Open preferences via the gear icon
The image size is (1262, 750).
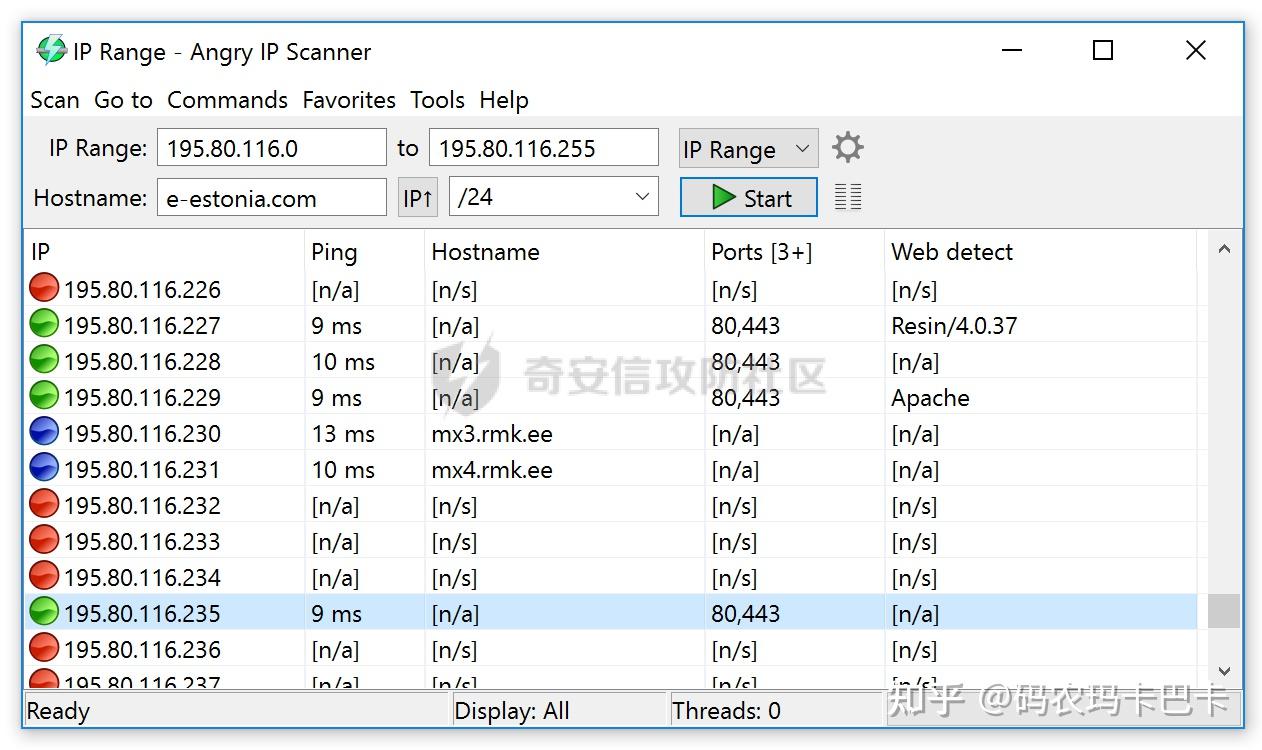click(847, 147)
